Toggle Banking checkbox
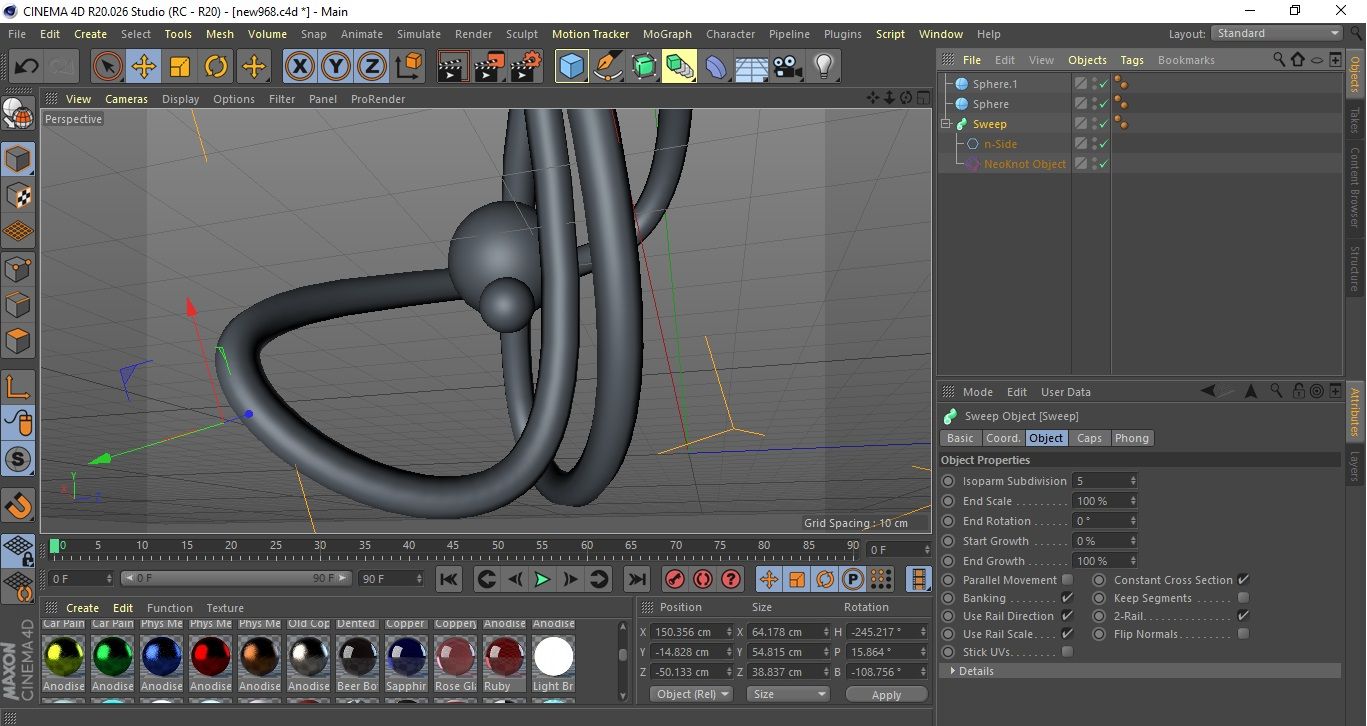The height and width of the screenshot is (726, 1367). point(1067,598)
